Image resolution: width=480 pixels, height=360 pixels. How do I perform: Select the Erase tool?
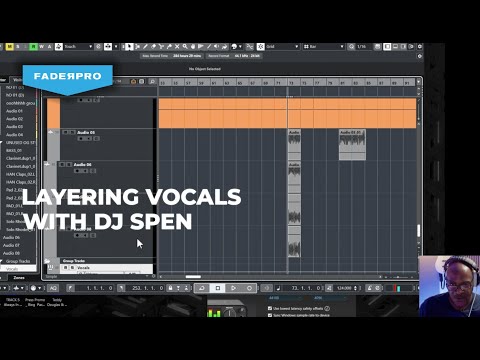point(153,47)
